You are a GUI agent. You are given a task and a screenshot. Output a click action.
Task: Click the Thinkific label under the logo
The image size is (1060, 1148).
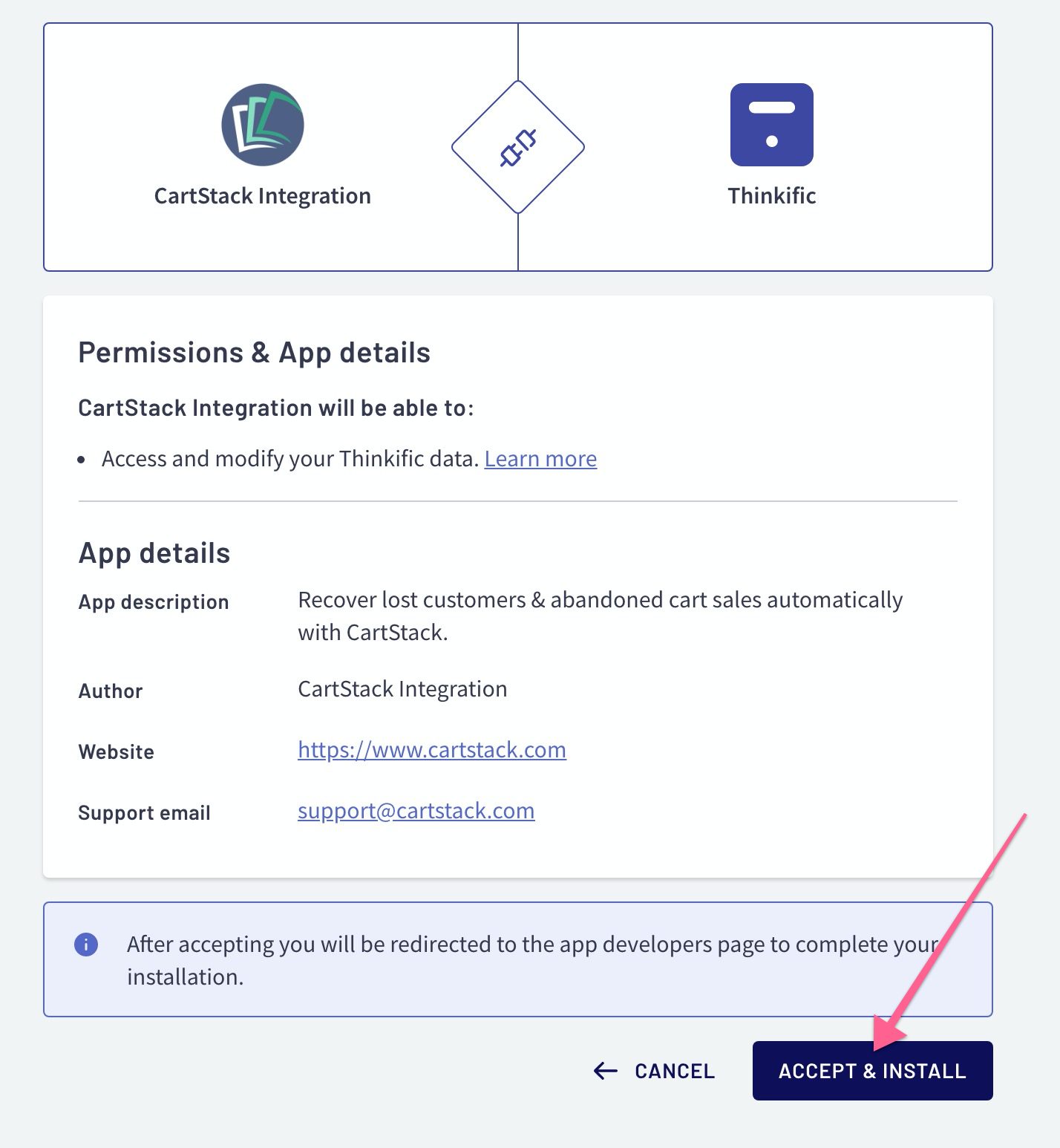point(772,196)
